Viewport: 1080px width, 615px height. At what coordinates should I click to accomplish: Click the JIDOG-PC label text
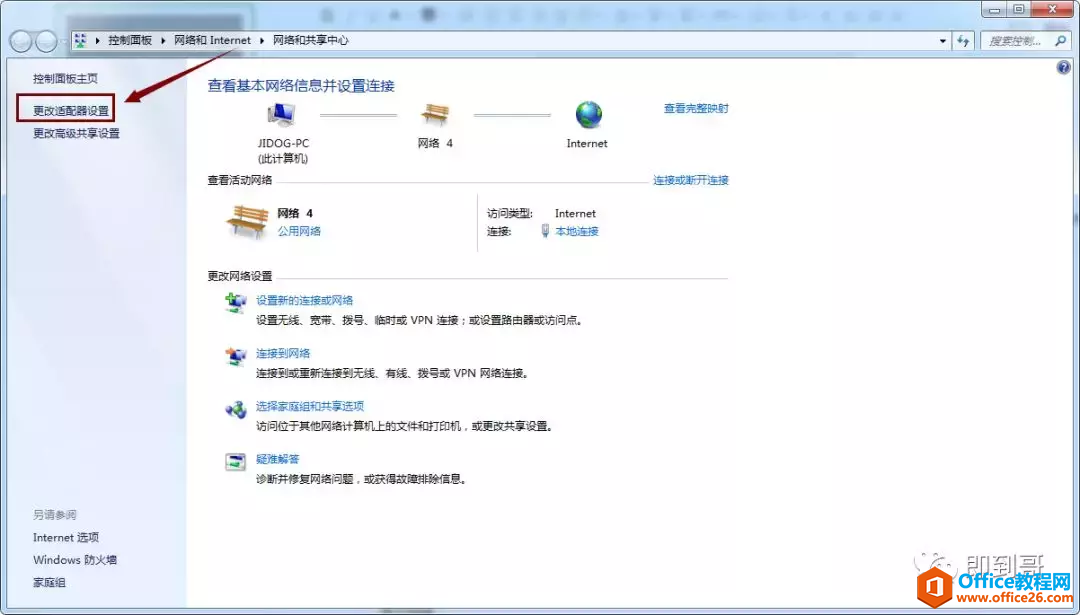283,143
